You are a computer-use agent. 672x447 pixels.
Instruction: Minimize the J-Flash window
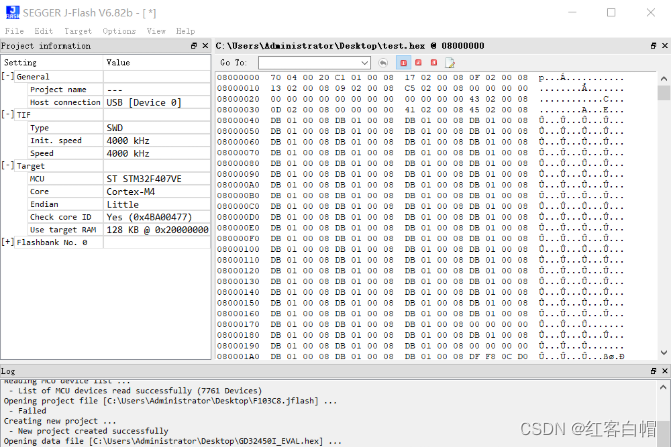coord(572,12)
